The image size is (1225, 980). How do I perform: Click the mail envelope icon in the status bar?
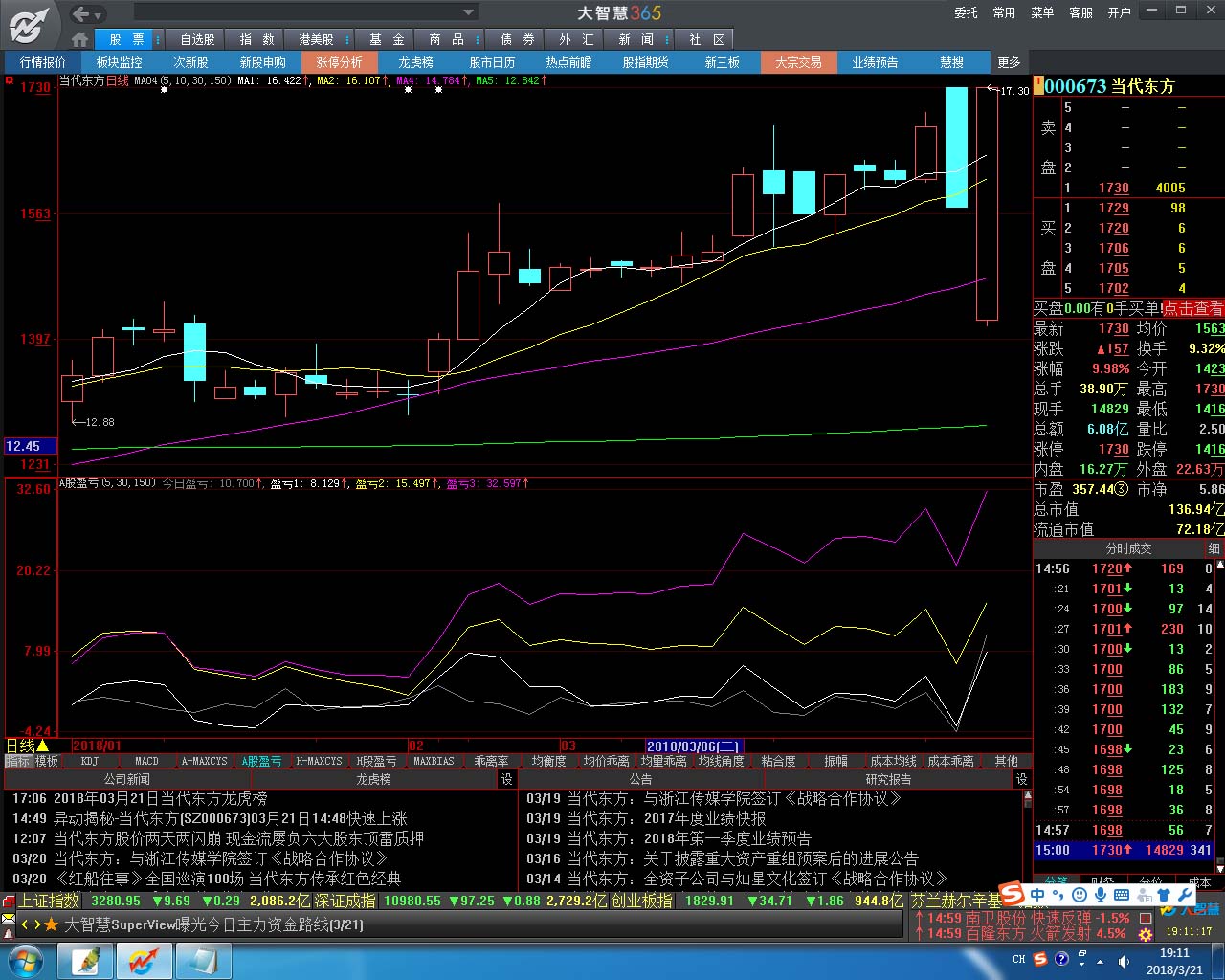[9, 920]
